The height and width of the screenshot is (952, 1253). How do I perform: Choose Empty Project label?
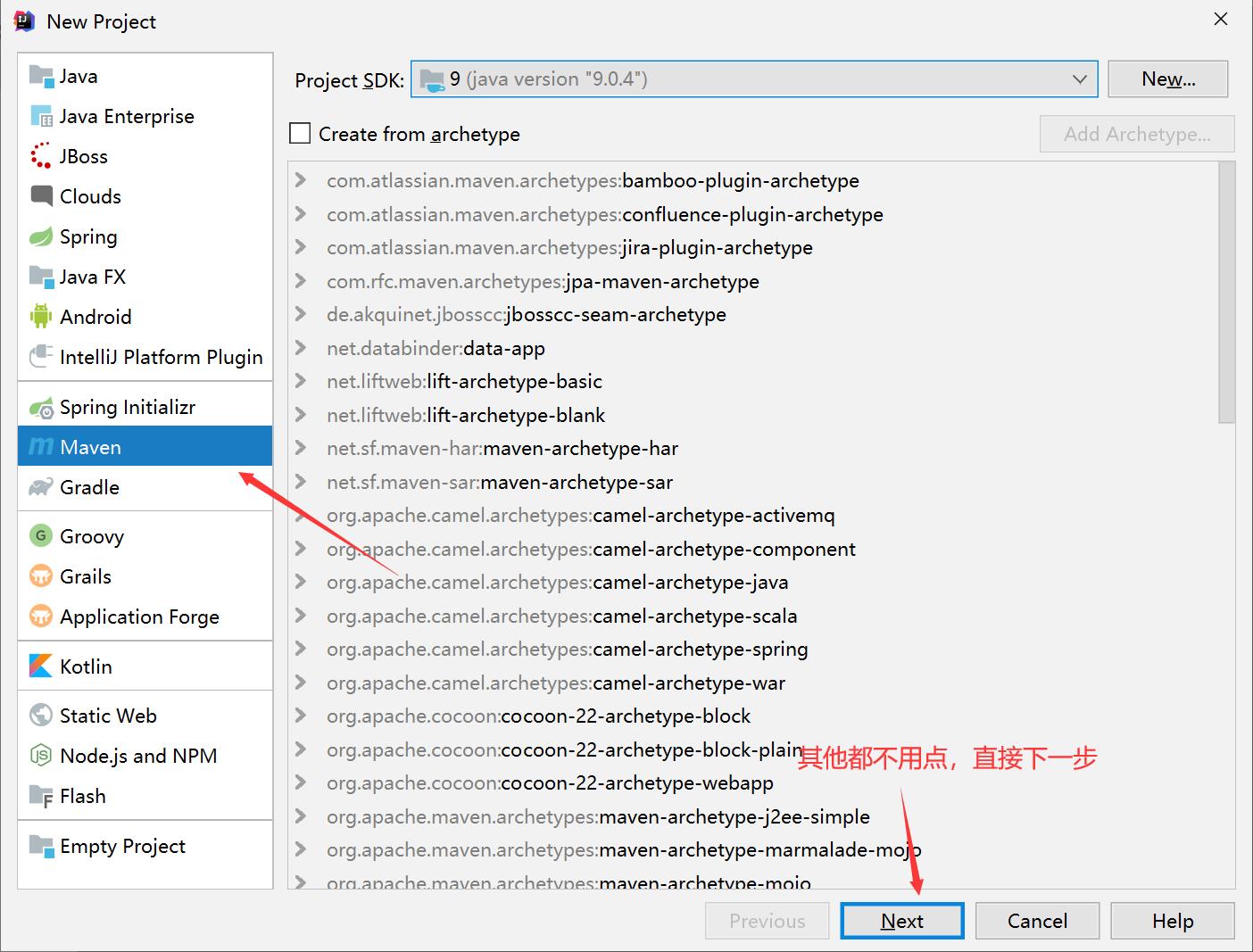(122, 846)
